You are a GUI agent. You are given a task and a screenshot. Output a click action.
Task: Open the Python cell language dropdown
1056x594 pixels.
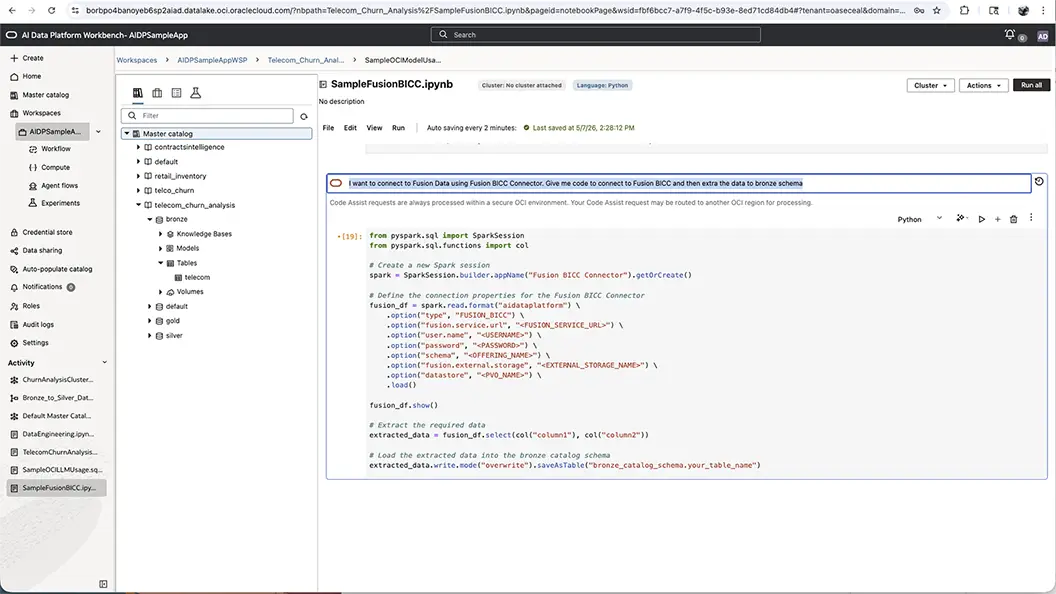[x=919, y=219]
